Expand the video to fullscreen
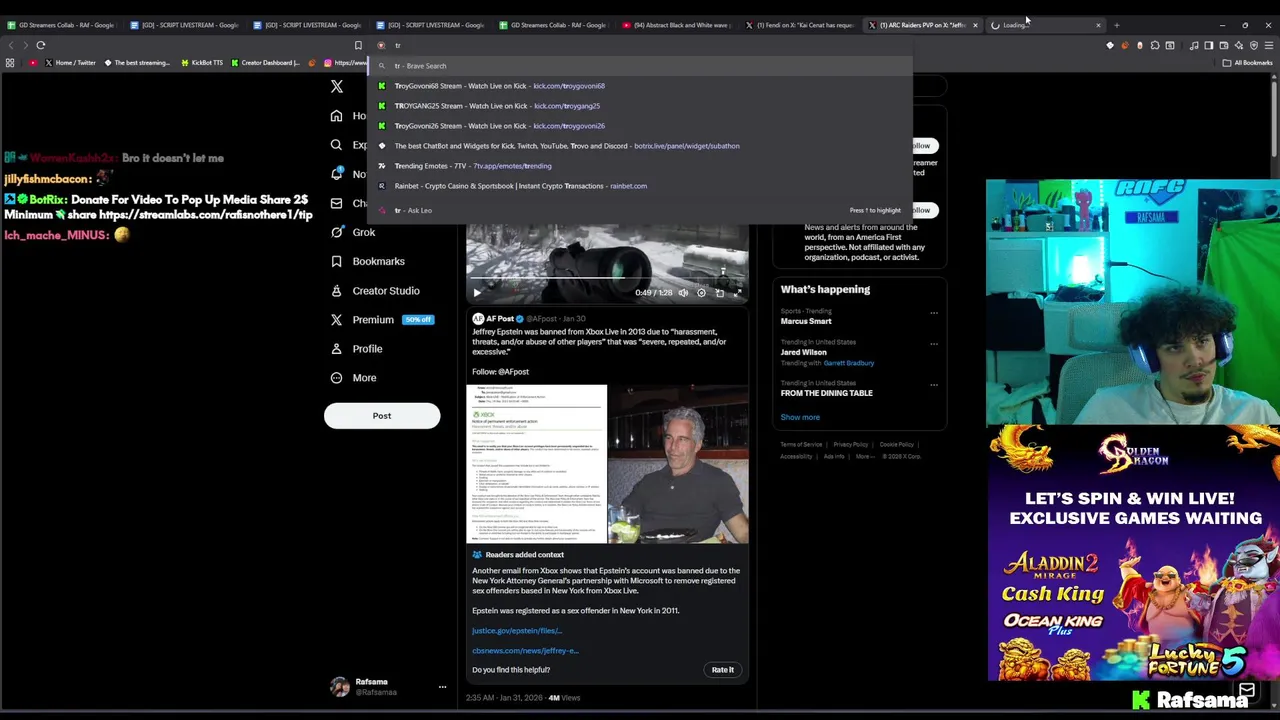The image size is (1280, 720). (x=737, y=293)
